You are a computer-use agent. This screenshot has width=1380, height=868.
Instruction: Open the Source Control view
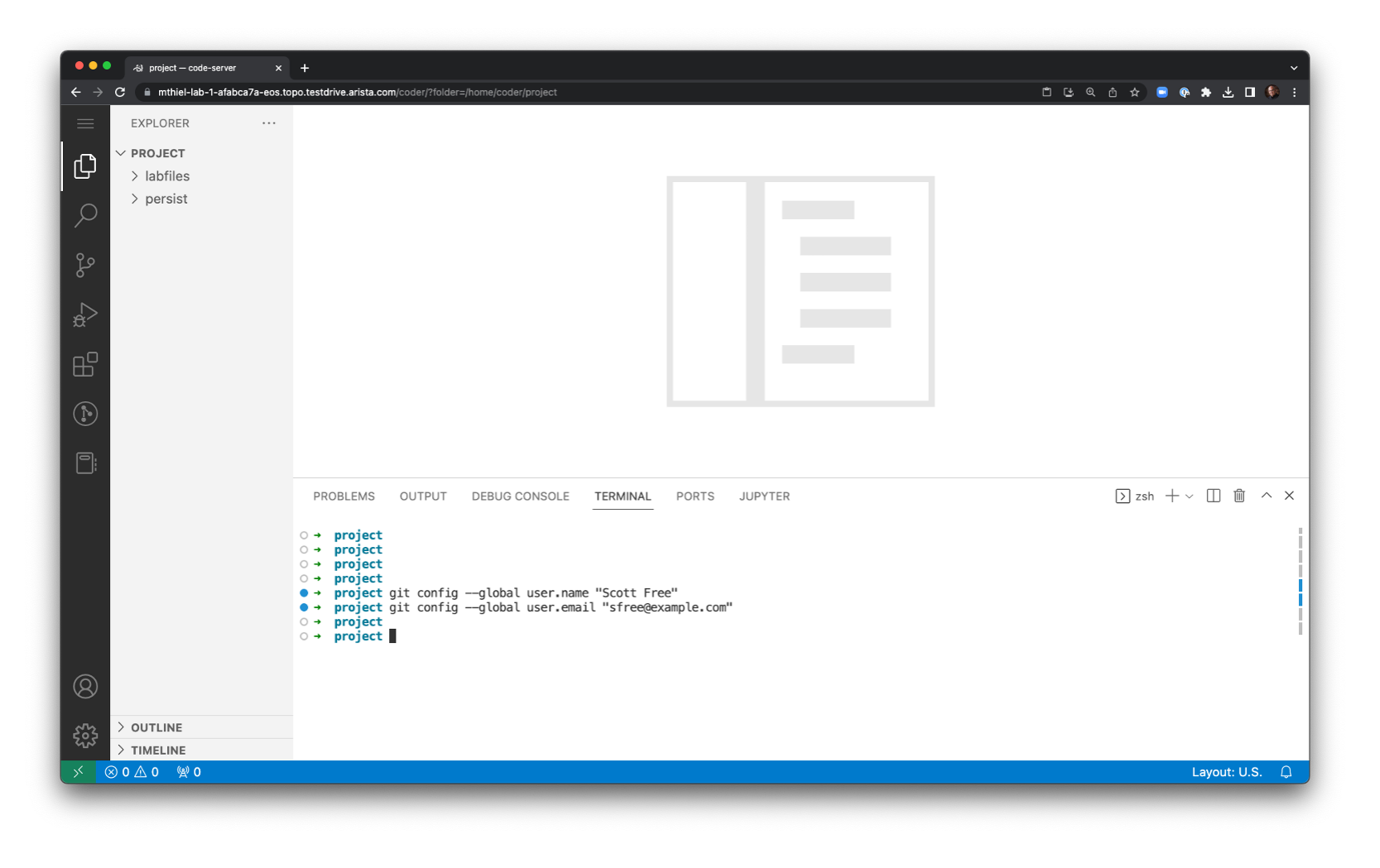click(85, 265)
